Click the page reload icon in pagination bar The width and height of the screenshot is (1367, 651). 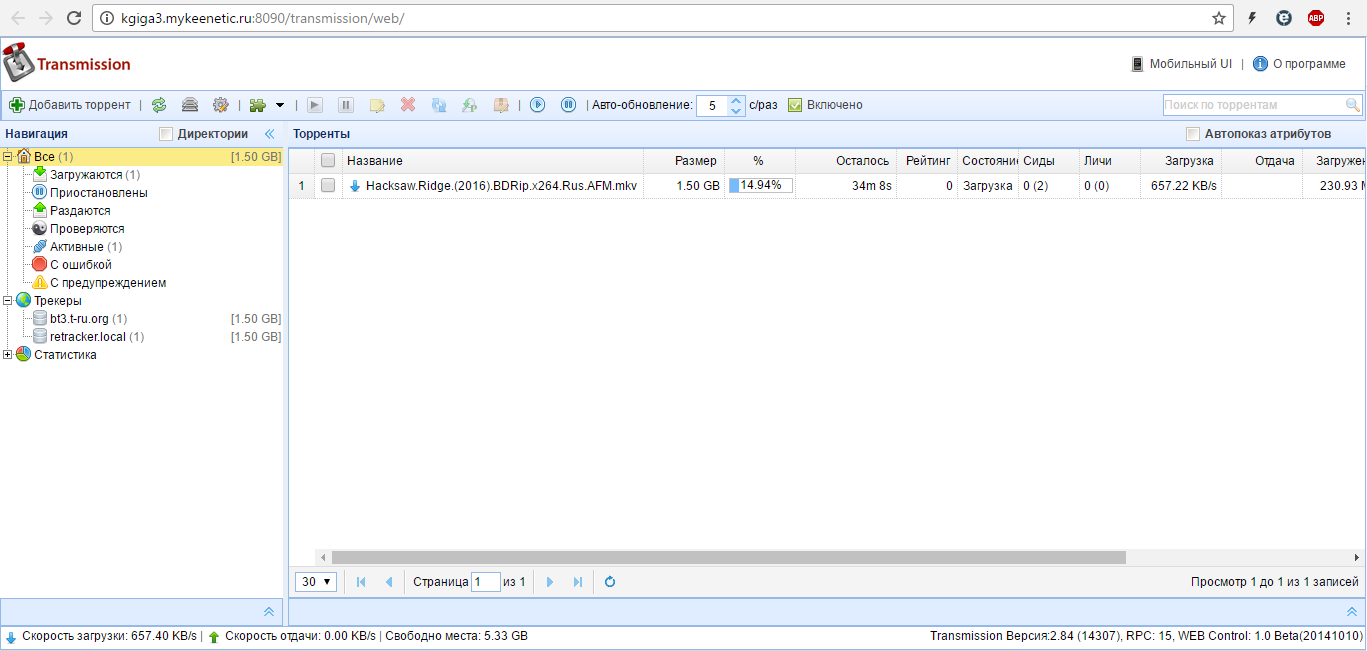click(610, 582)
